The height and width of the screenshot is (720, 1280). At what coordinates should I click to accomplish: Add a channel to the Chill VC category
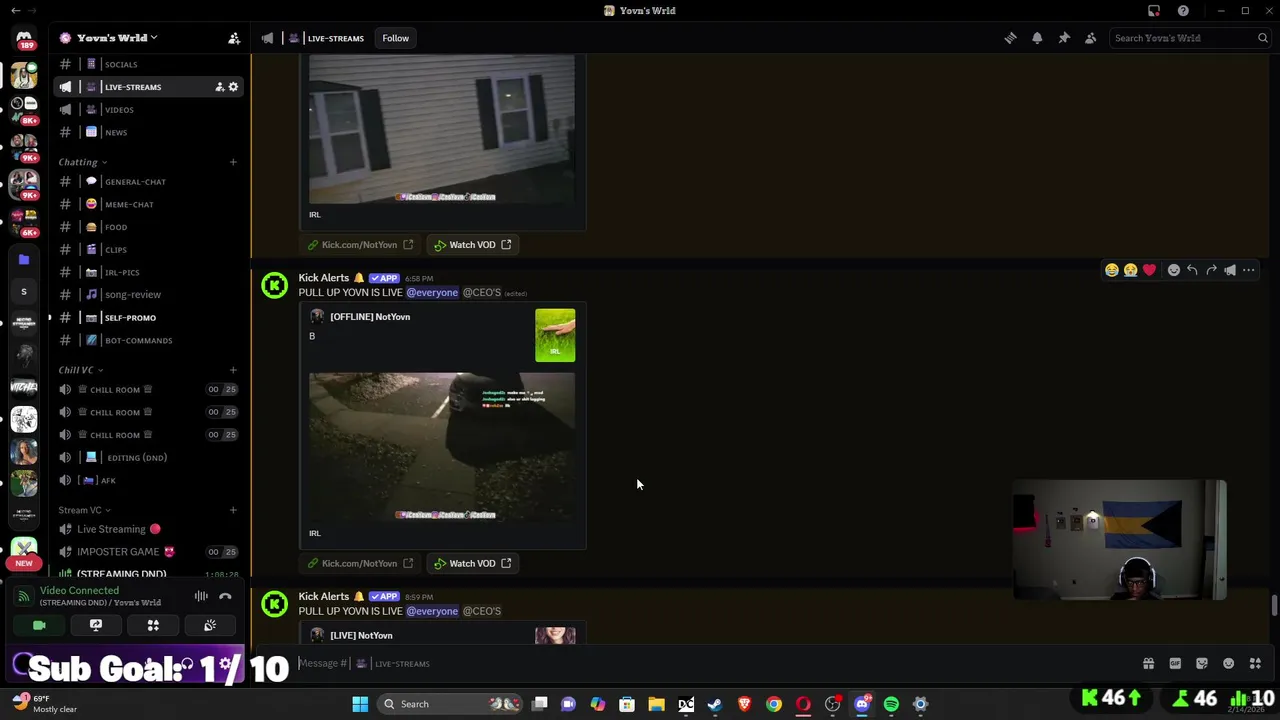coord(233,370)
